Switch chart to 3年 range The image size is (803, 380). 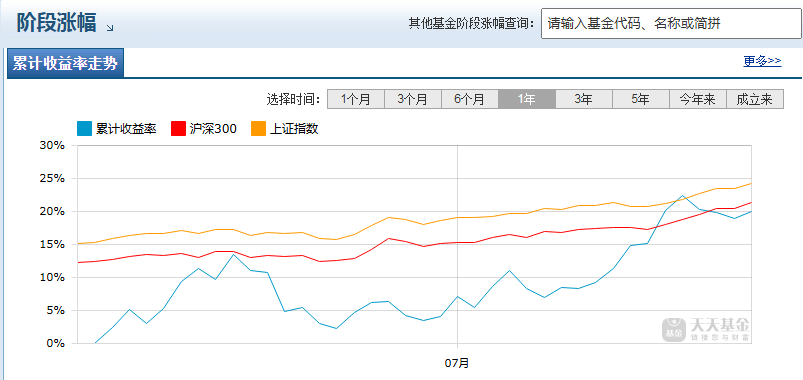click(584, 99)
